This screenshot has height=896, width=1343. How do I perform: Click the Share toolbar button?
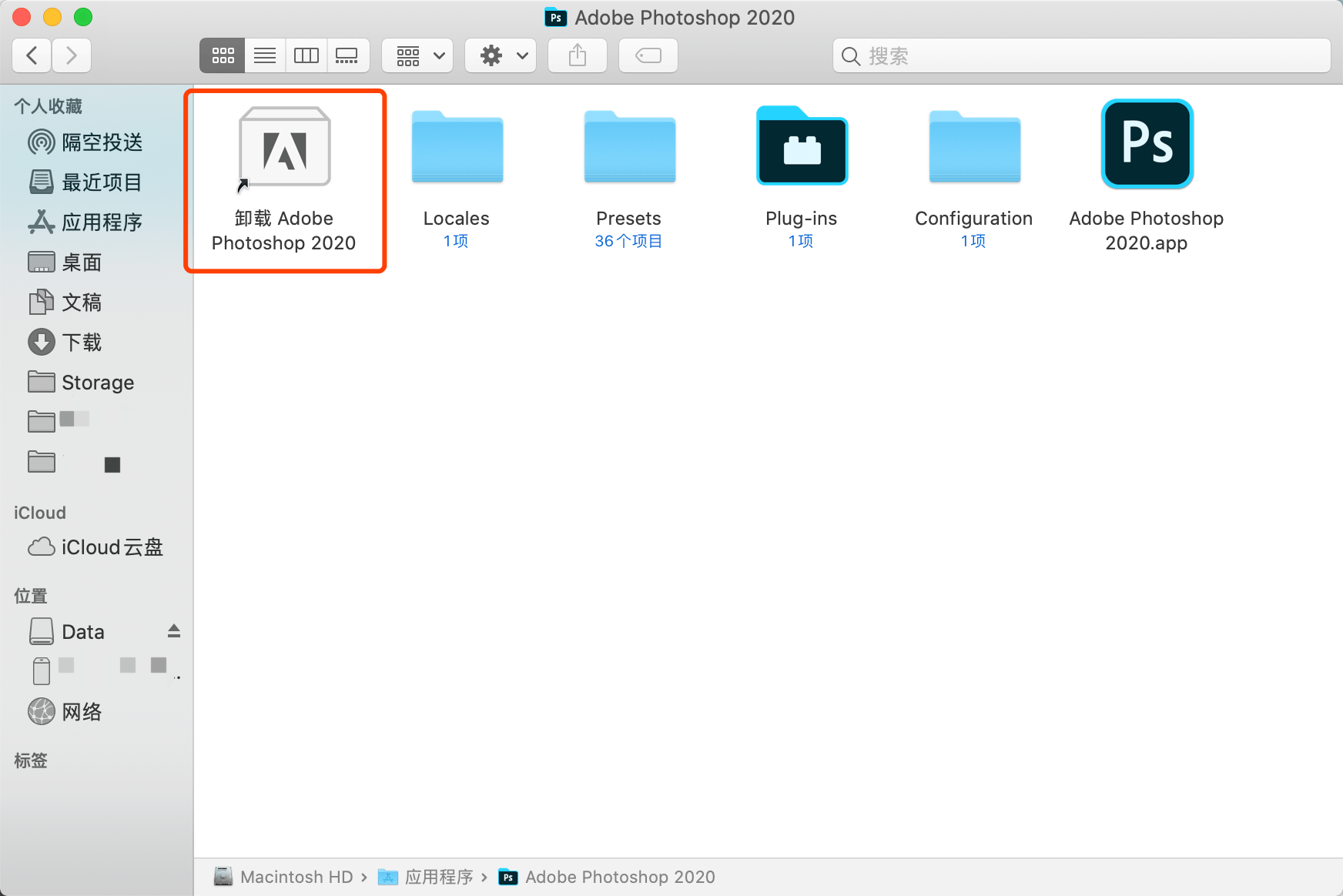point(578,55)
